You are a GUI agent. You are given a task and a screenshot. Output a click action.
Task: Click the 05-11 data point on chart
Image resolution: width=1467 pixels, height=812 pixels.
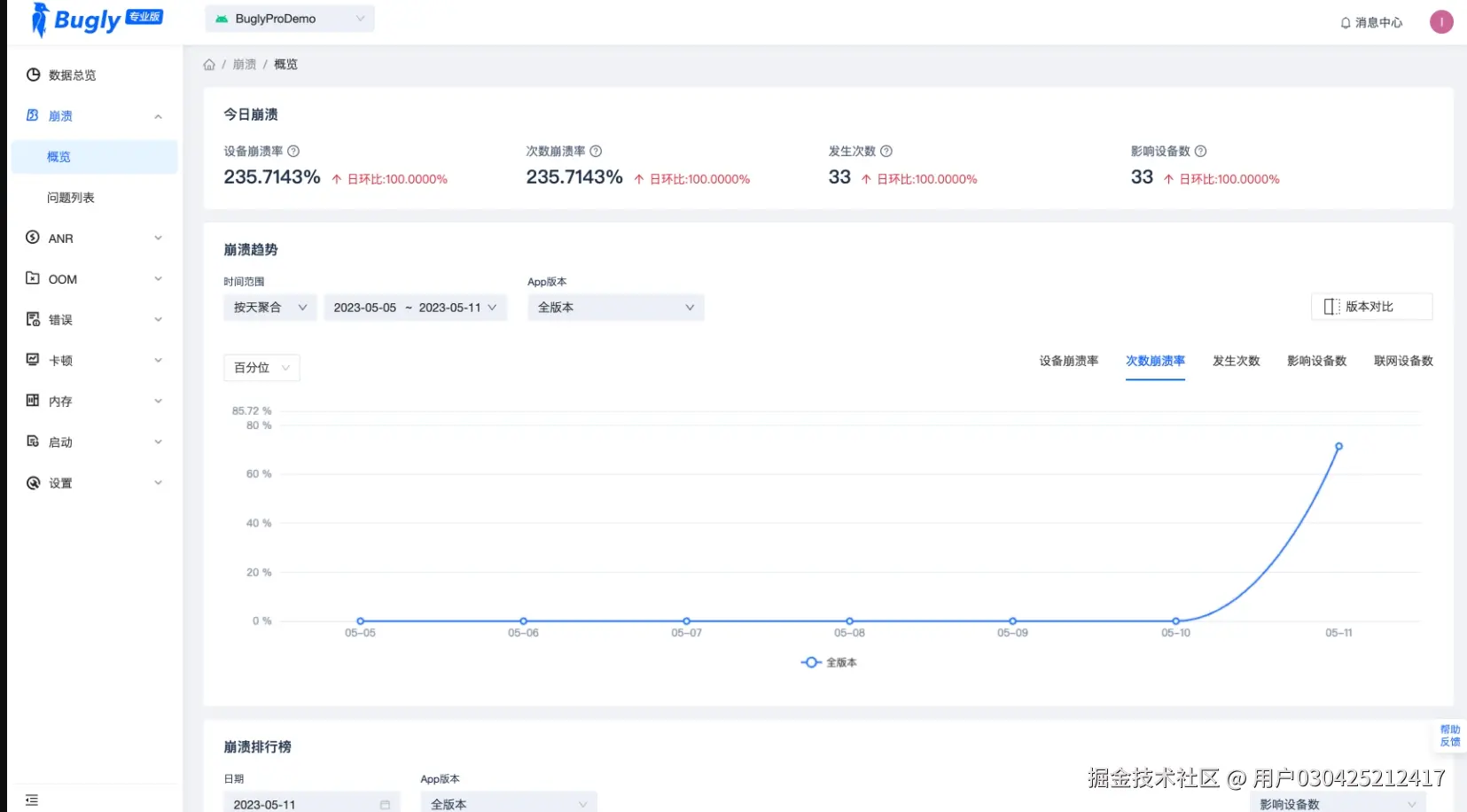(x=1338, y=447)
